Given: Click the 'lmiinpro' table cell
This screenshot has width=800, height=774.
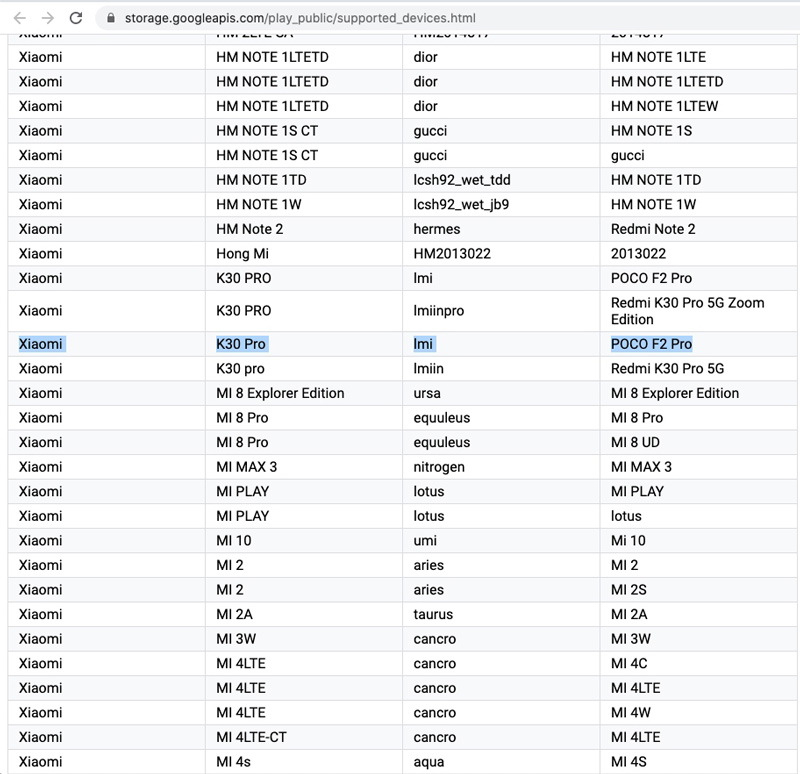Looking at the screenshot, I should tap(441, 311).
